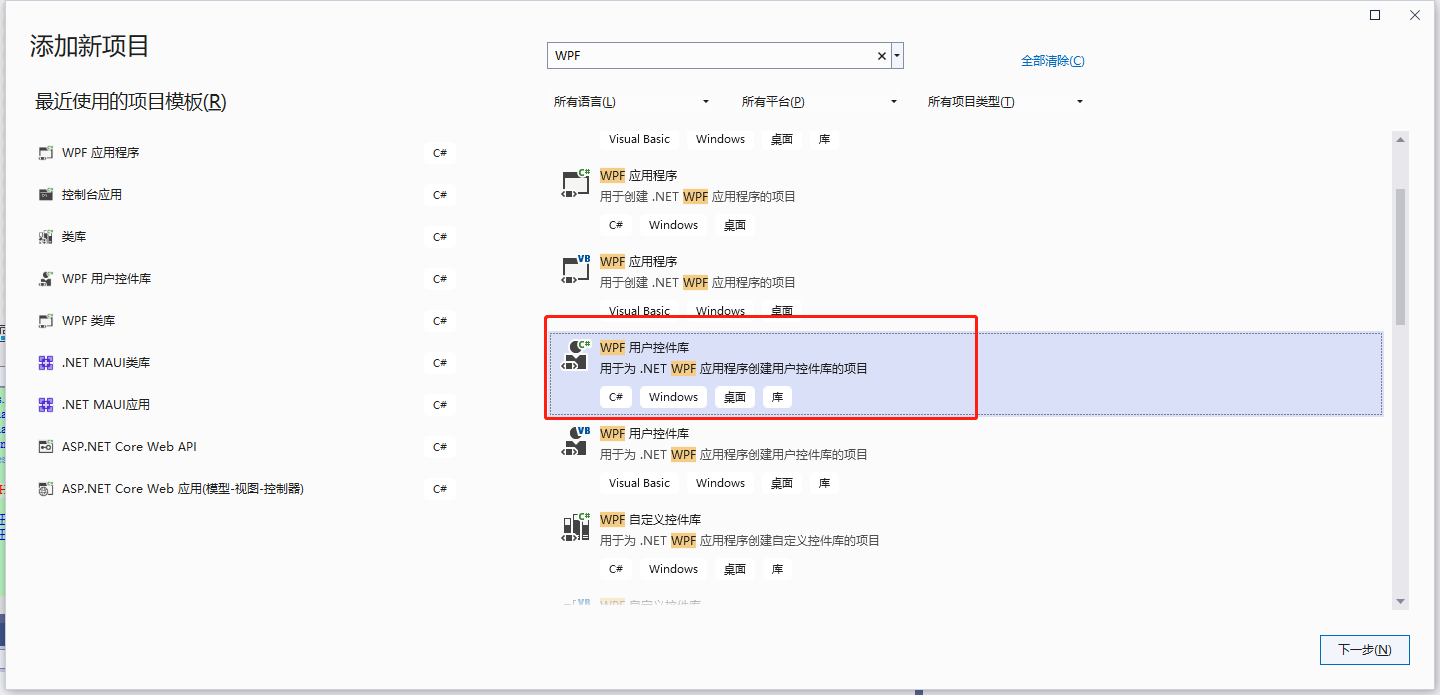Click the VB WPF 用户控件库 result icon
This screenshot has height=695, width=1440.
(576, 442)
